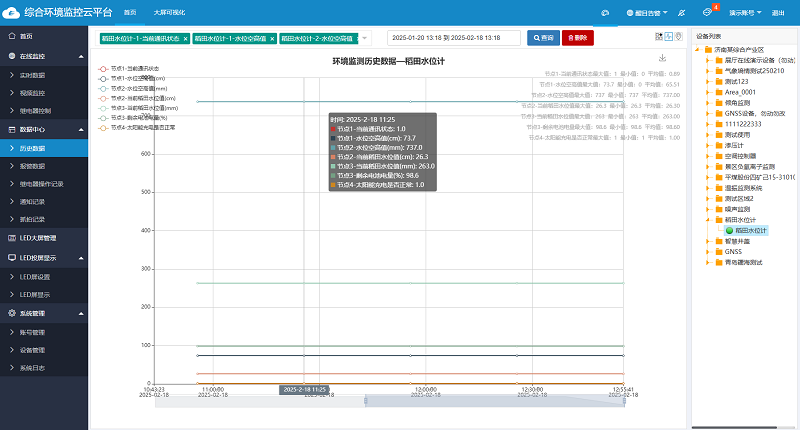Click the blue 查询 search button
Image resolution: width=800 pixels, height=430 pixels.
click(543, 38)
